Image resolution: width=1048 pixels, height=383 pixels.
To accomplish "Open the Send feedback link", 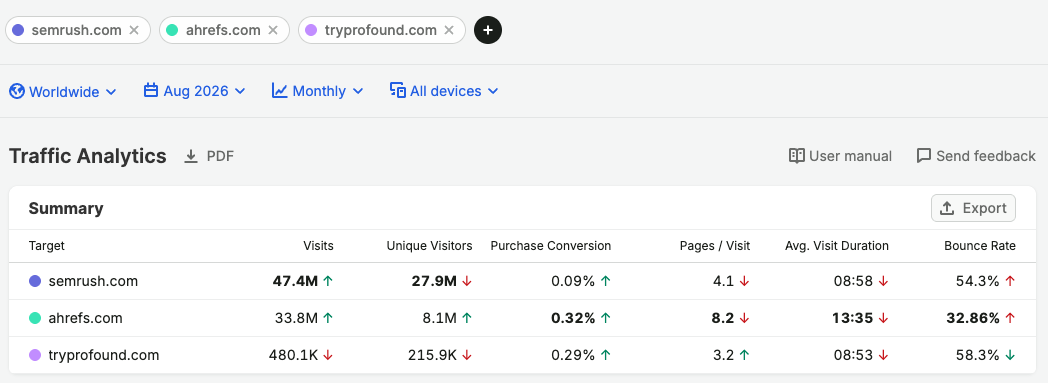I will pyautogui.click(x=976, y=156).
